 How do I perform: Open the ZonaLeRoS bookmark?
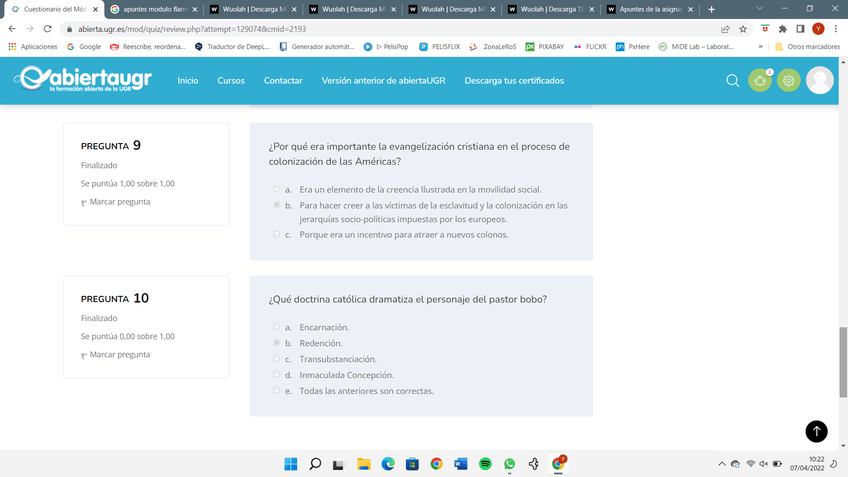click(x=493, y=47)
